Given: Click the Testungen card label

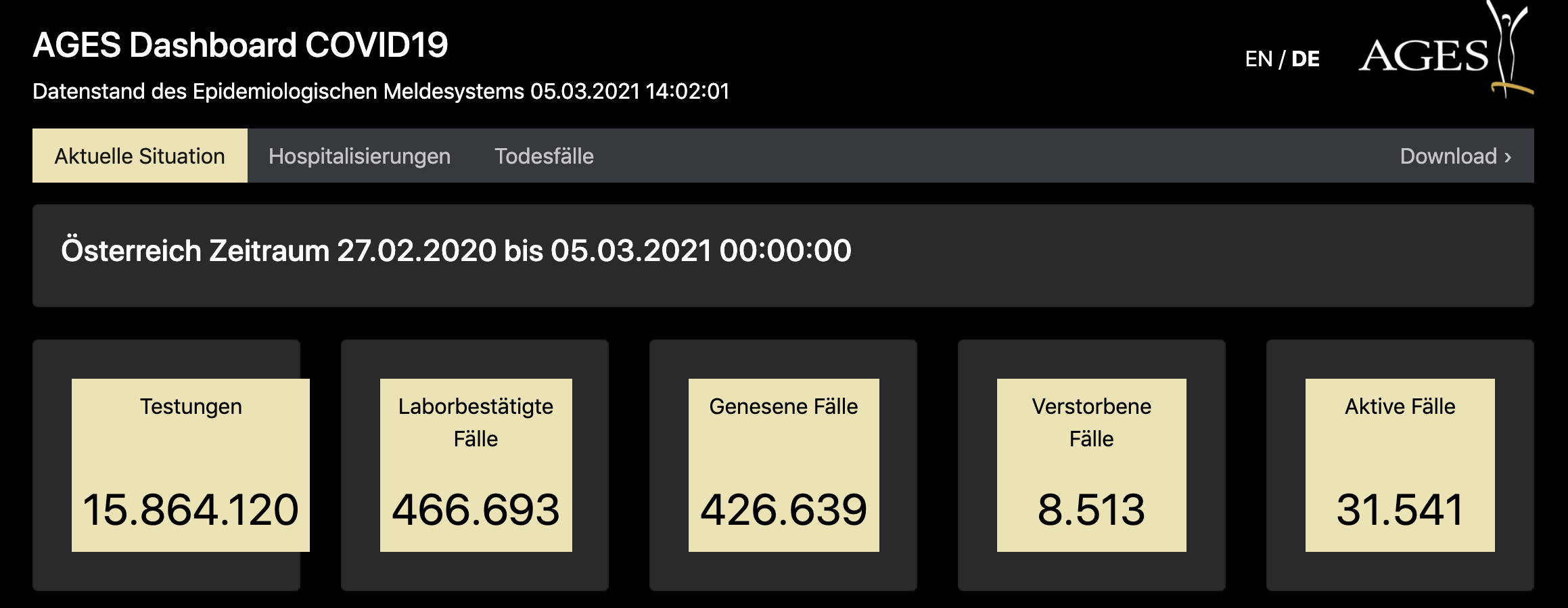Looking at the screenshot, I should [x=191, y=406].
